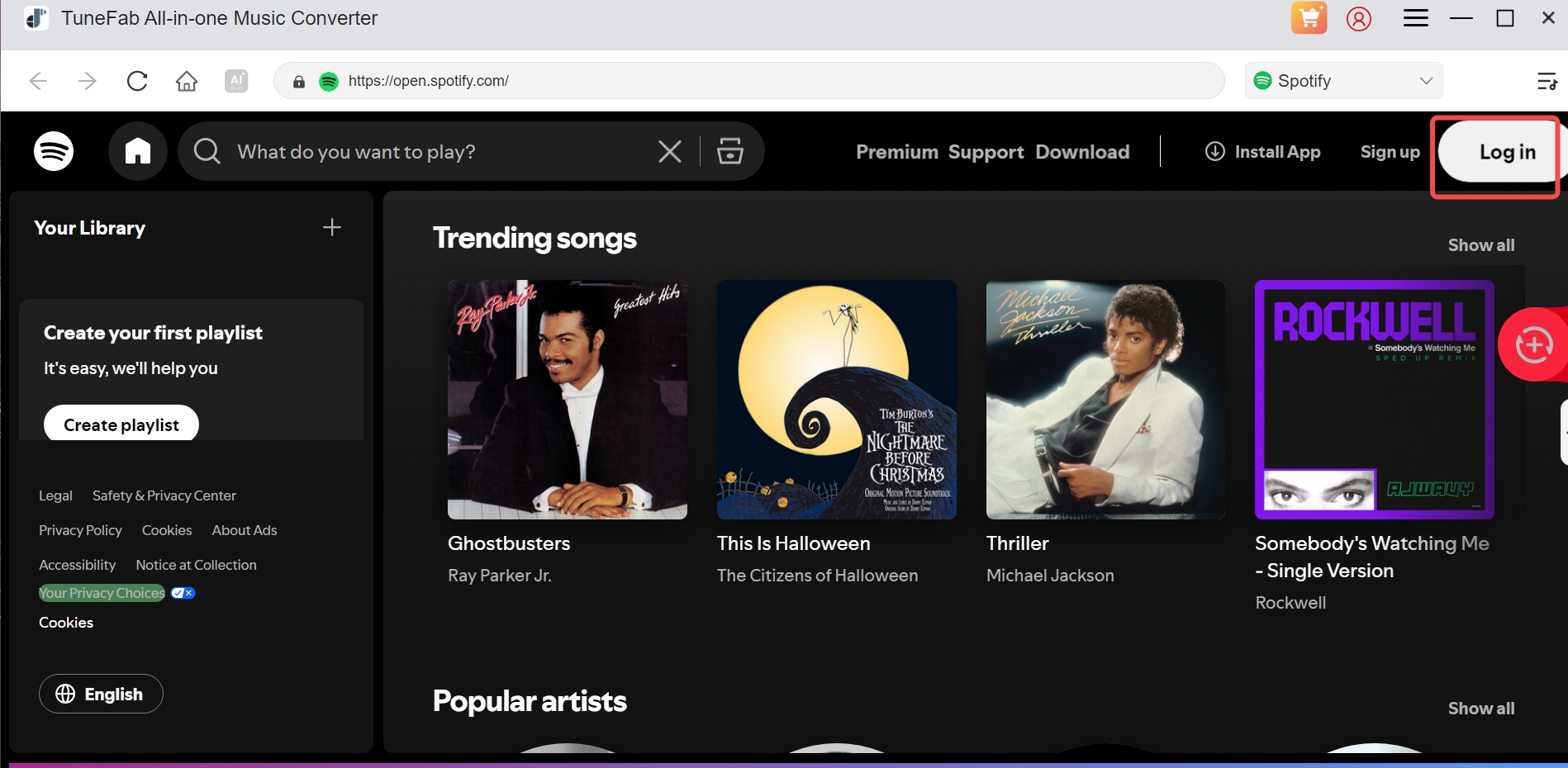Click the AI assistant icon in the toolbar
The image size is (1568, 768).
point(236,80)
